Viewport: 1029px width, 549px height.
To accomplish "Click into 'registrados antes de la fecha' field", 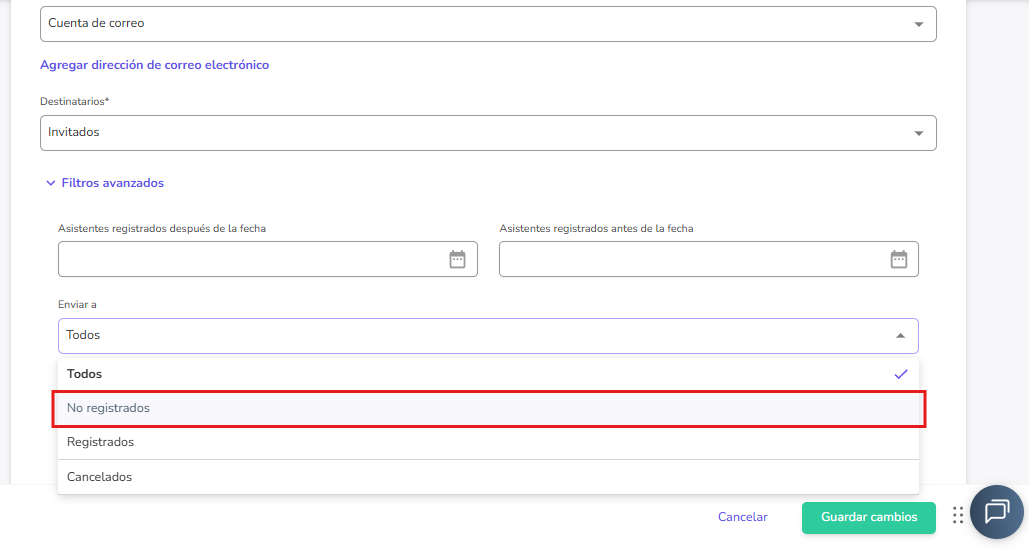I will click(690, 260).
